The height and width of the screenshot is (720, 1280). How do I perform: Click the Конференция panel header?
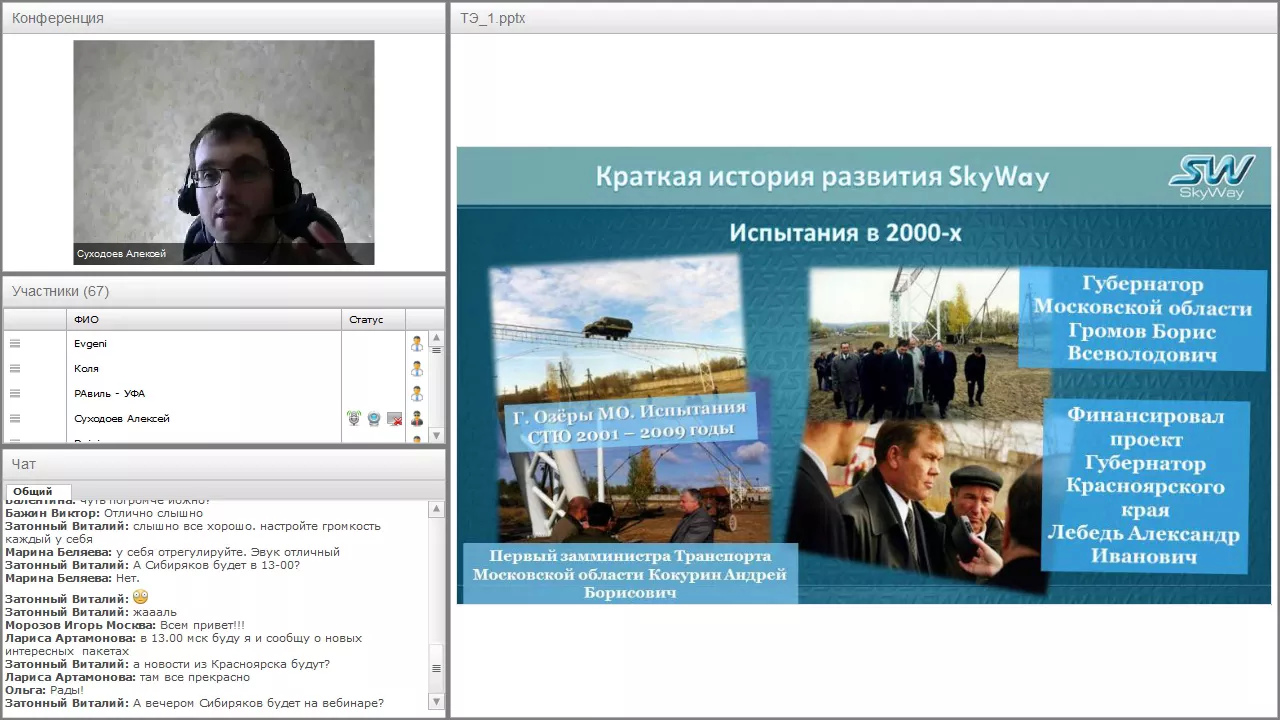pos(224,18)
